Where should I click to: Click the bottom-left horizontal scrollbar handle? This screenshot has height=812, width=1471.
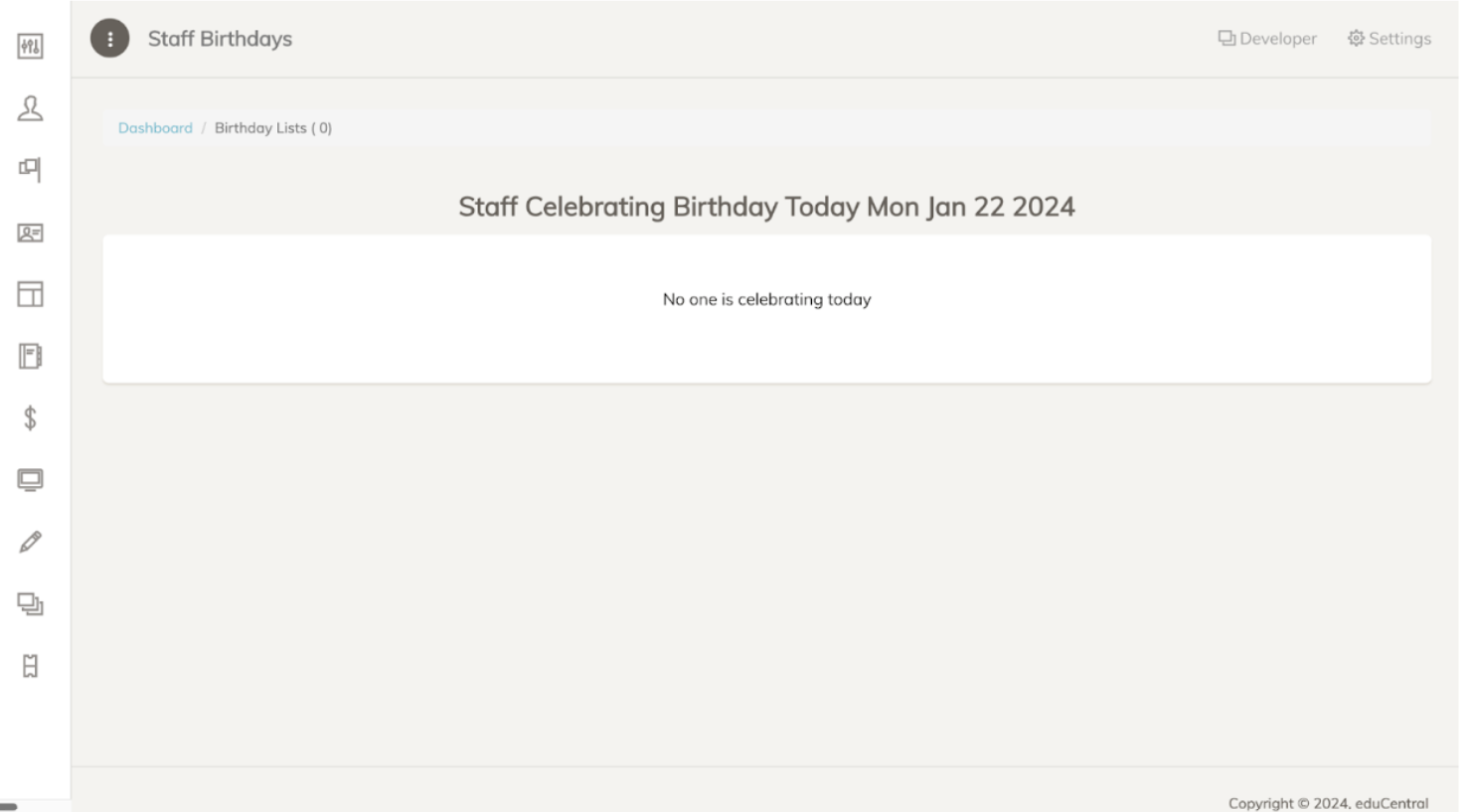click(9, 807)
